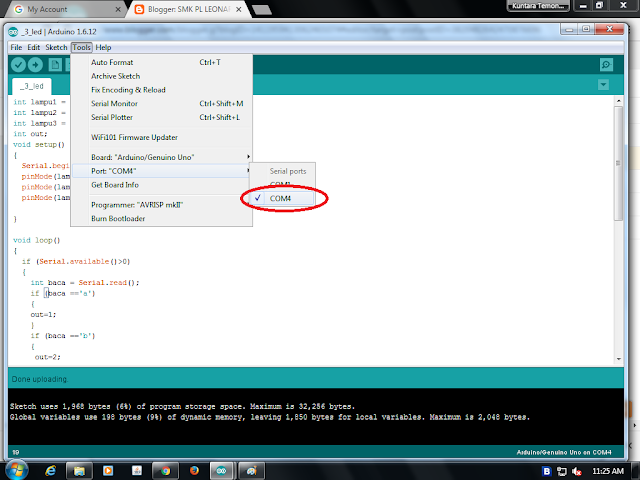Screen dimensions: 640x480
Task: Choose Burn Bootloader
Action: pyautogui.click(x=162, y=219)
